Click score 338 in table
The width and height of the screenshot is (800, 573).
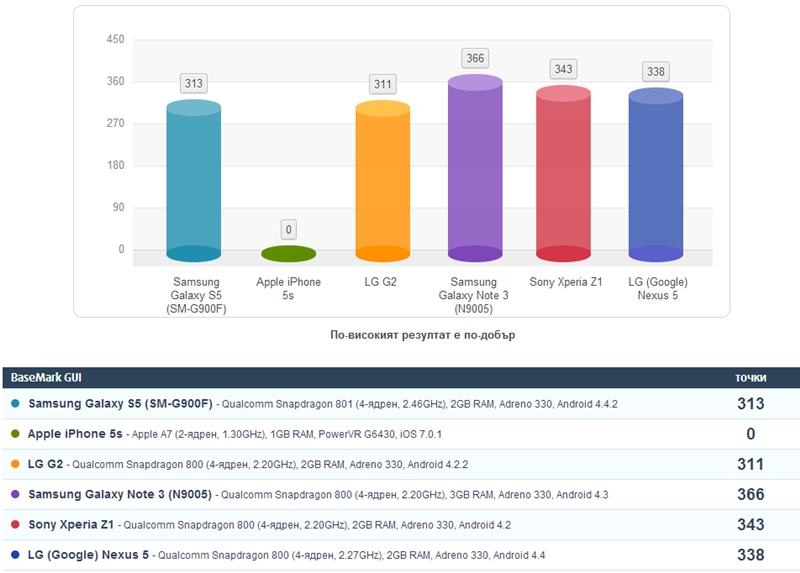pyautogui.click(x=751, y=555)
